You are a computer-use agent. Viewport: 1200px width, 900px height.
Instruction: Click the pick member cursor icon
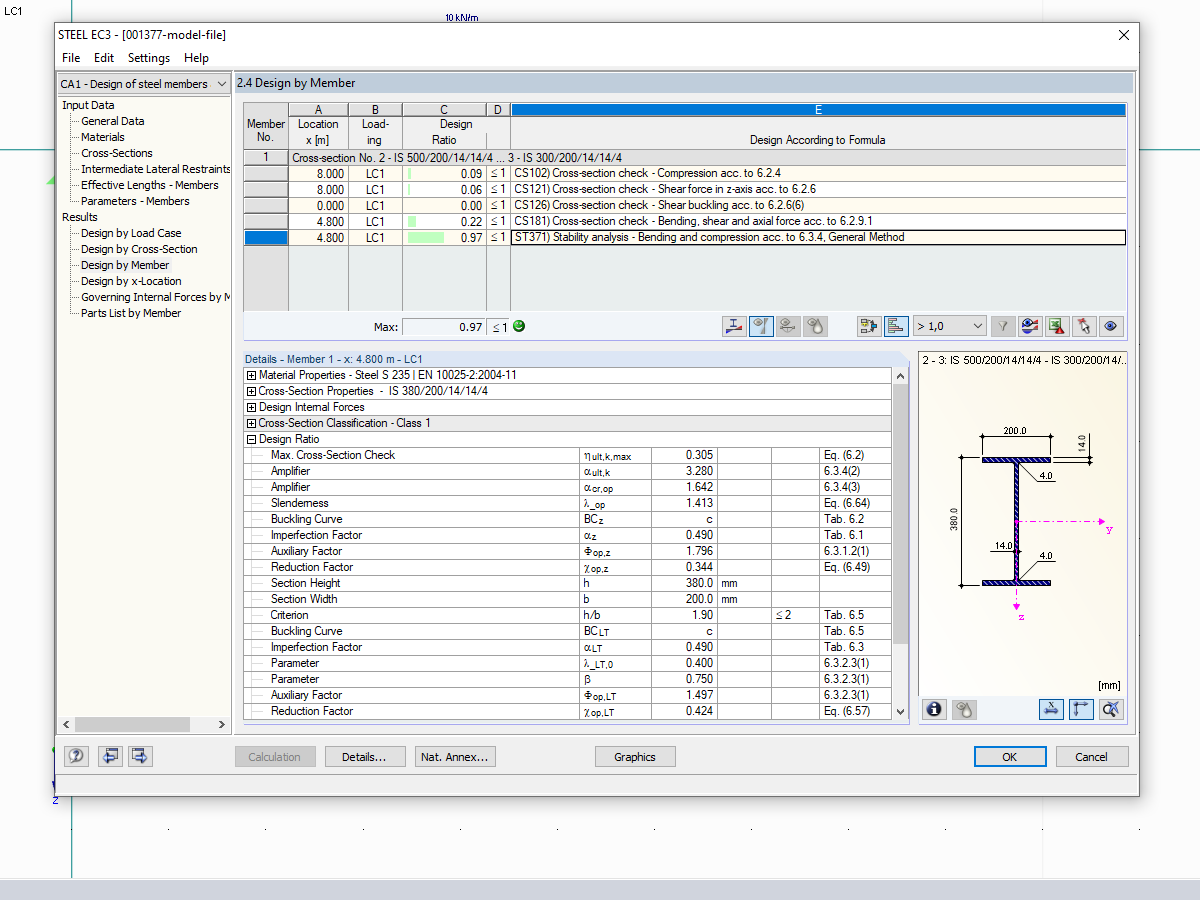tap(1084, 326)
